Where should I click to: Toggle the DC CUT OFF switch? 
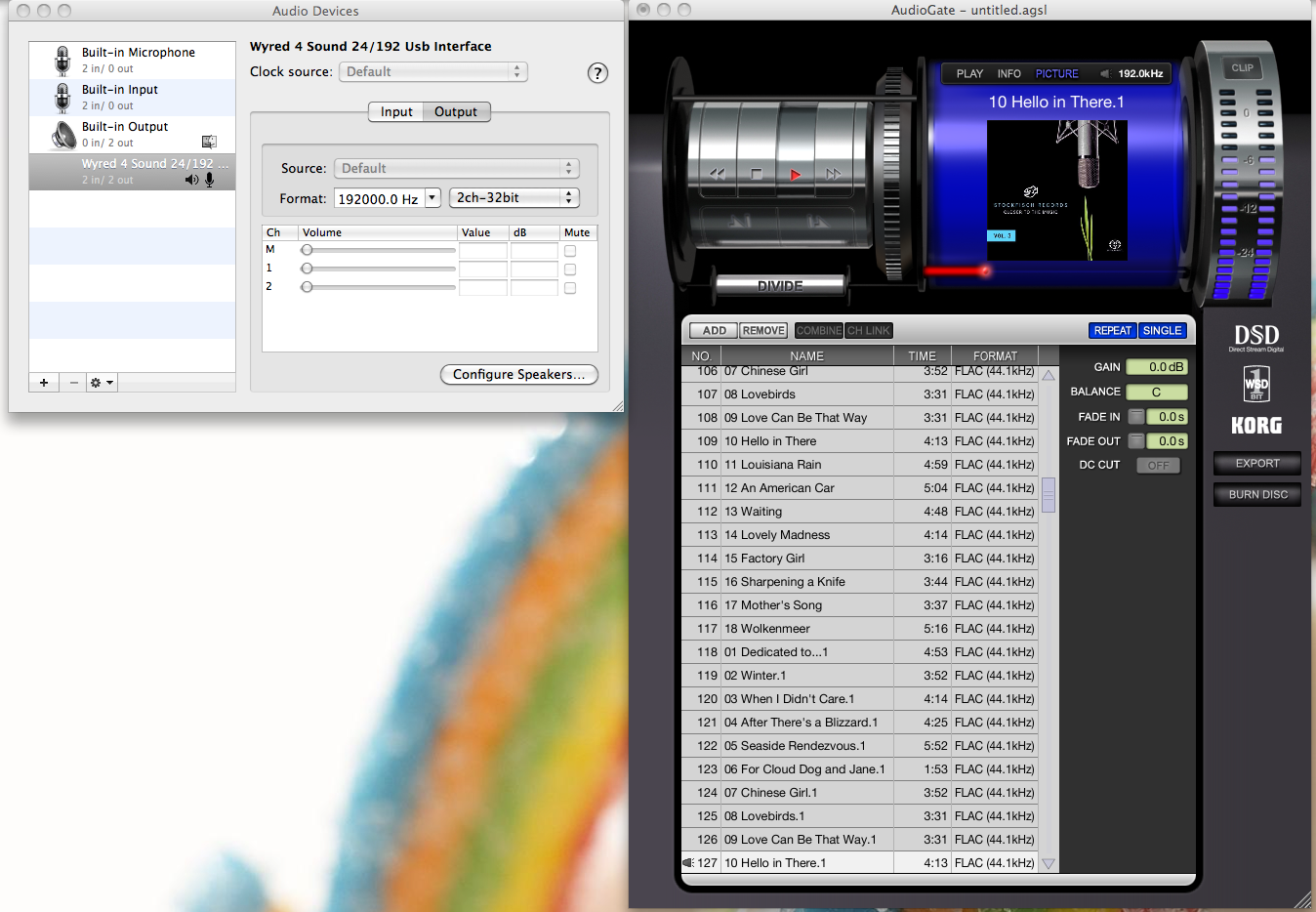(x=1158, y=466)
